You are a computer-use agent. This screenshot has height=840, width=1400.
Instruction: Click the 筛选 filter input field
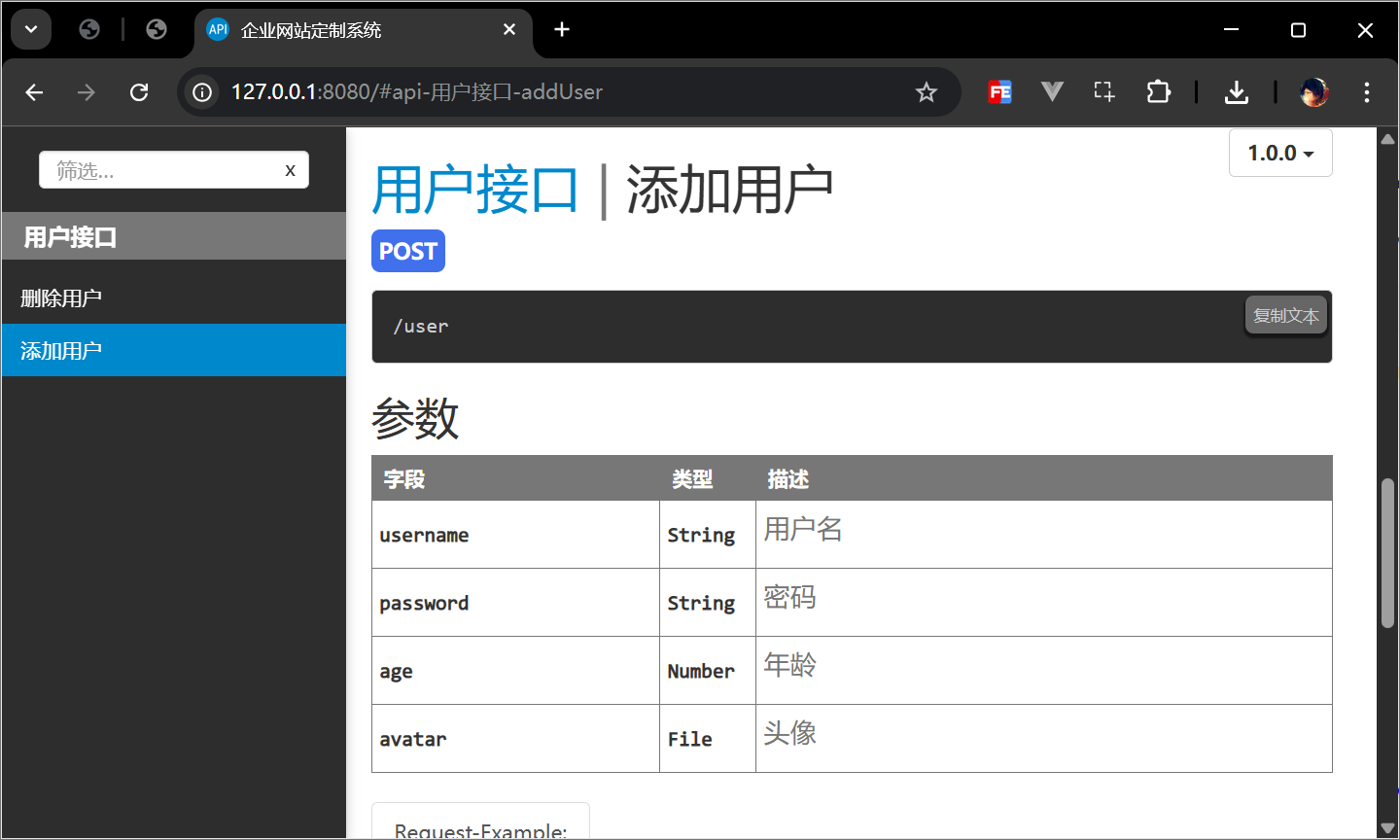coord(160,171)
